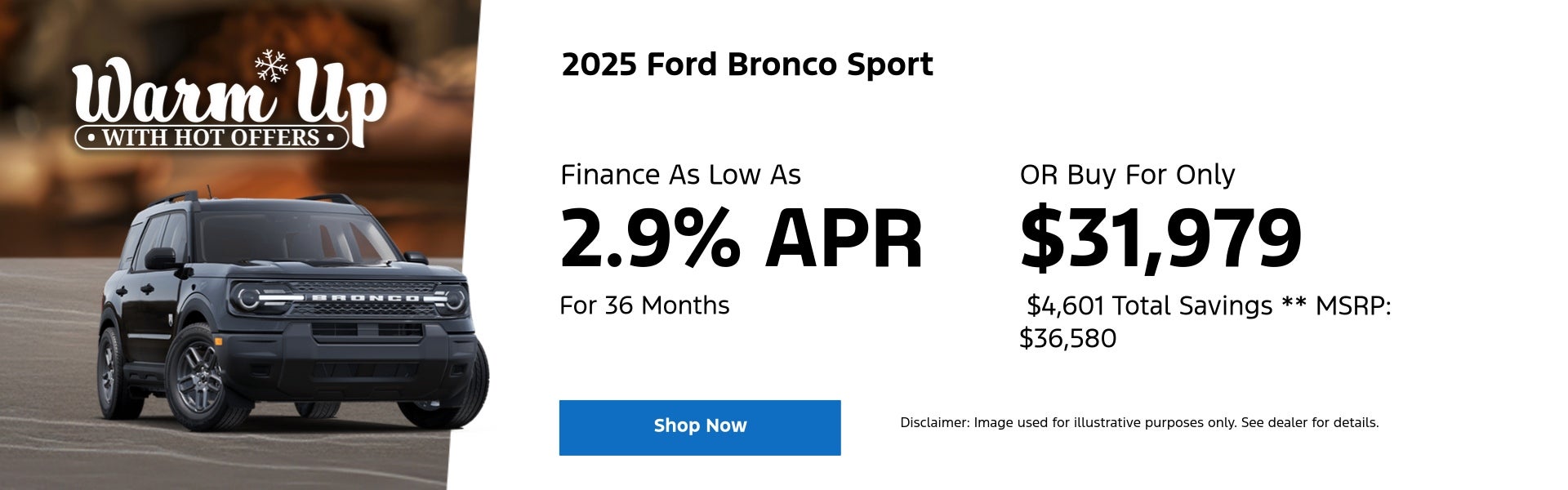Click the $4,601 Total Savings text
The image size is (1568, 490).
[1149, 305]
